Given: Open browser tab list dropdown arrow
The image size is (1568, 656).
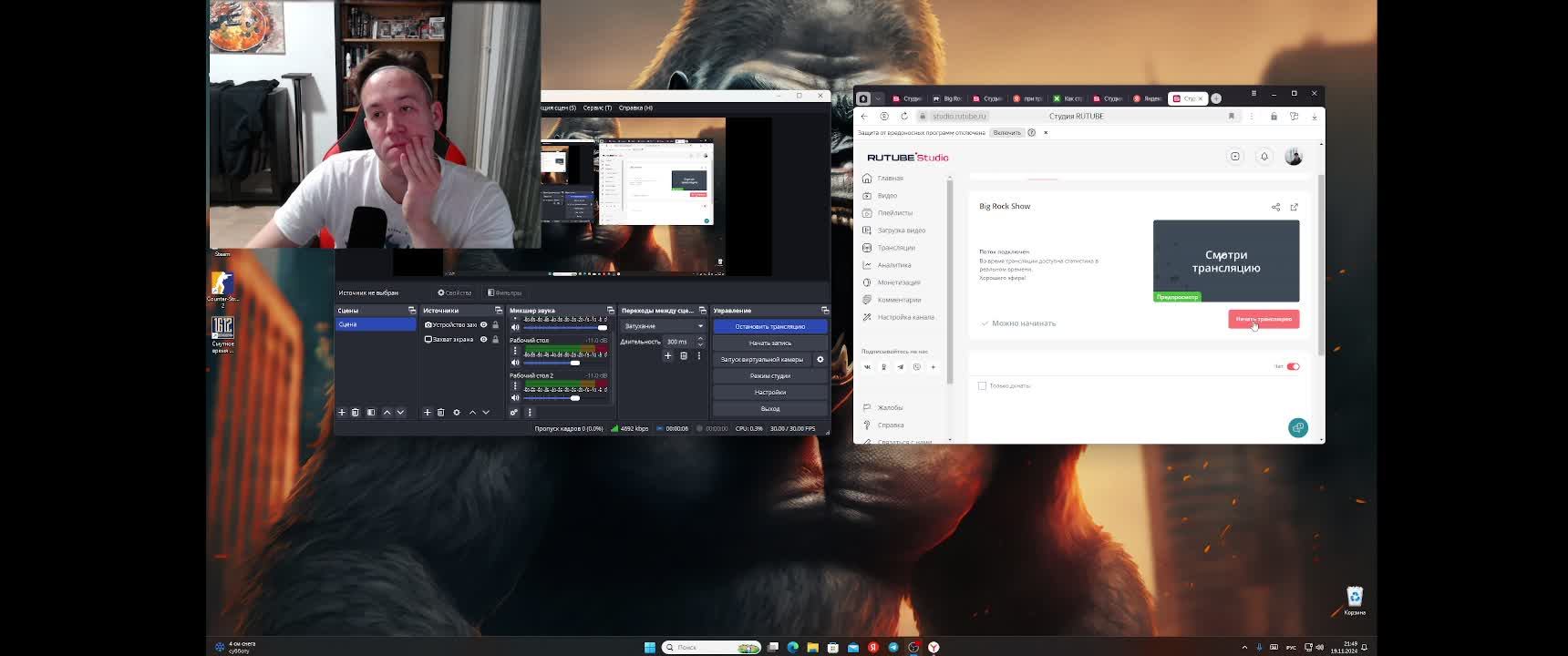Looking at the screenshot, I should click(x=878, y=98).
